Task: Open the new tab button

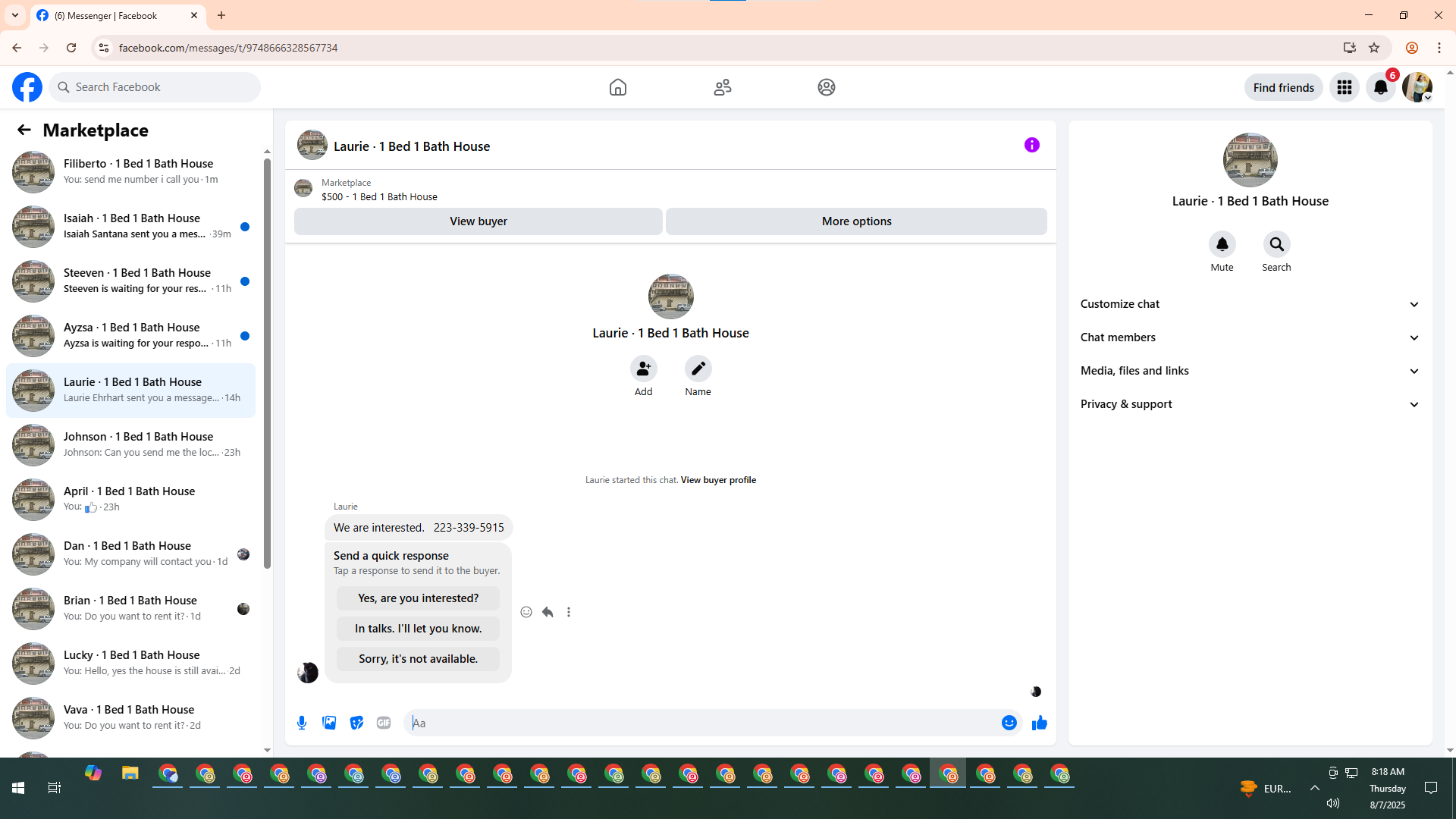Action: tap(221, 15)
